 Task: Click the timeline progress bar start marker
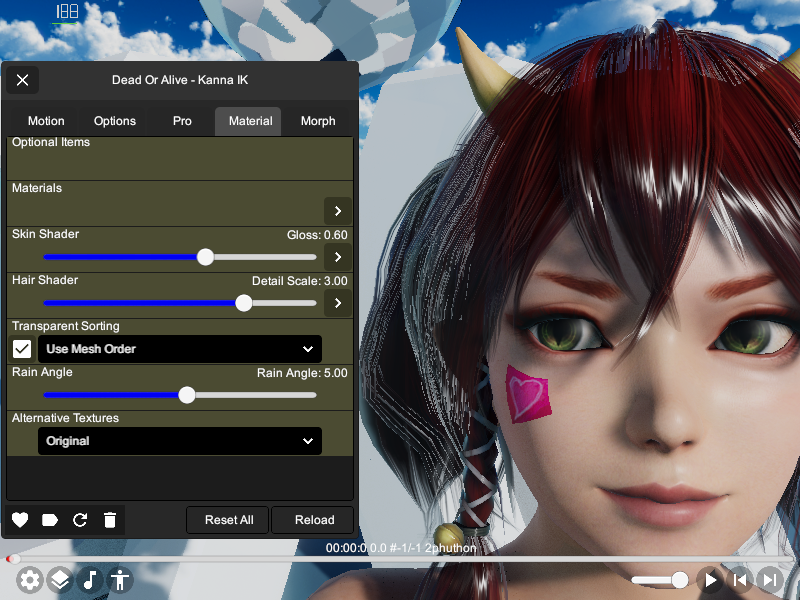13,559
